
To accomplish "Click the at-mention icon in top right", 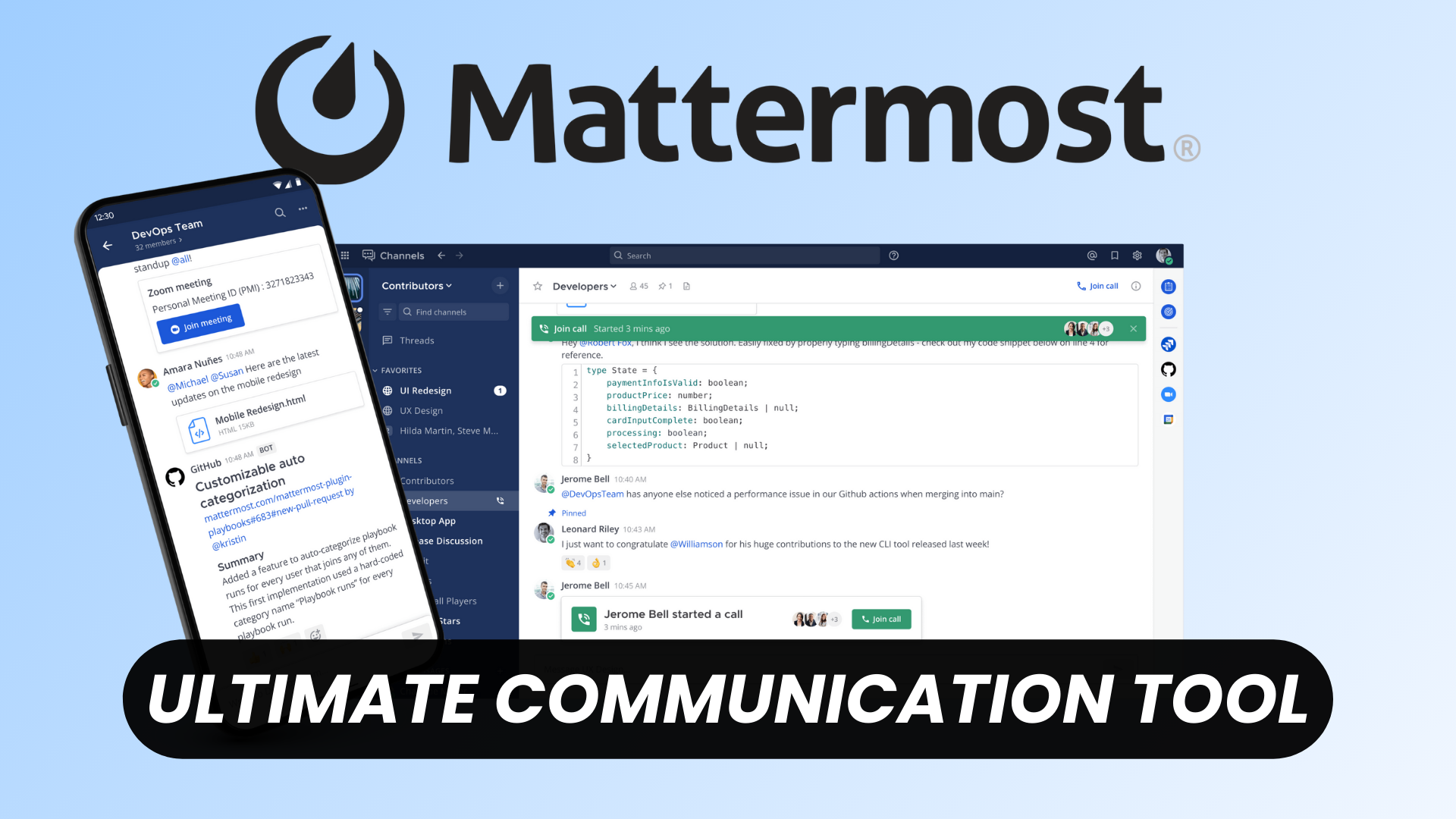I will 1092,255.
